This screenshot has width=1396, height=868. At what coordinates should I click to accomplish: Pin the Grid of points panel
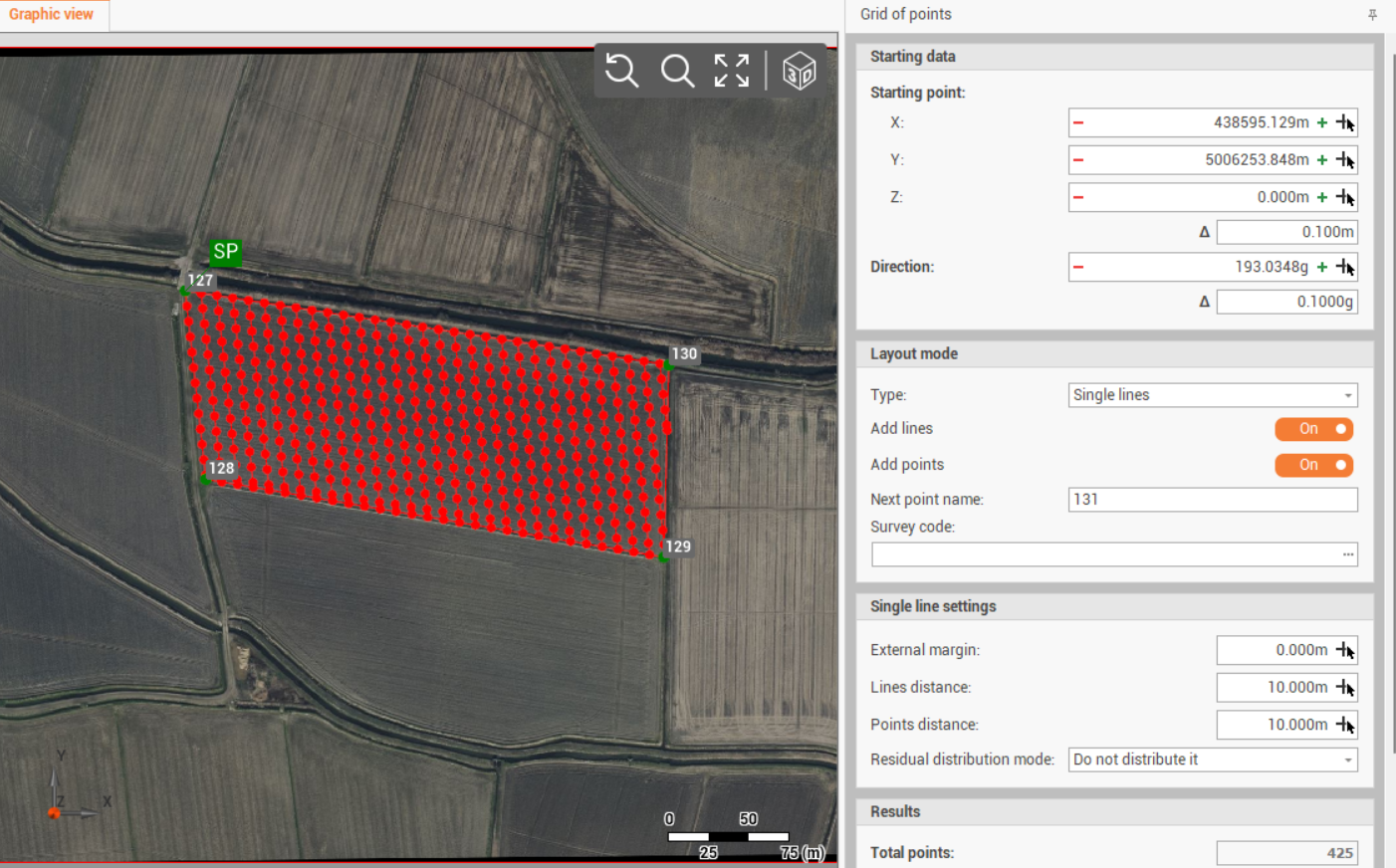pyautogui.click(x=1372, y=15)
